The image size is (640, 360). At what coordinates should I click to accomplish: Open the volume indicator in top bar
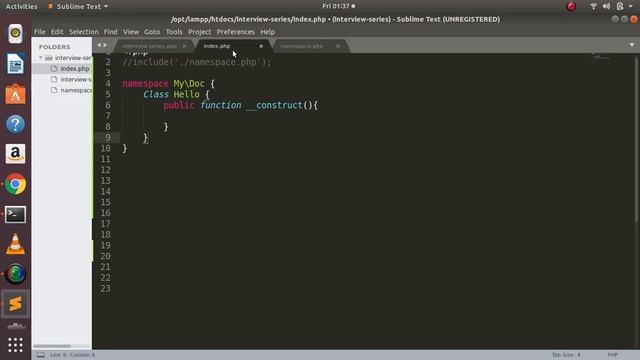607,6
